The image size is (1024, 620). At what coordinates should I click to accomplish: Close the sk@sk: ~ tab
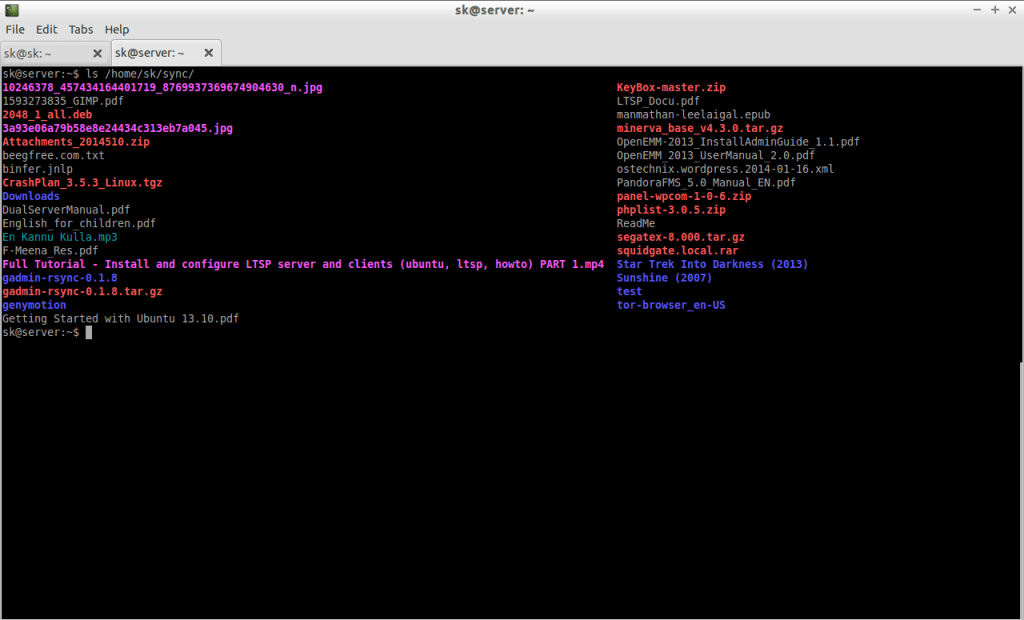[x=97, y=54]
